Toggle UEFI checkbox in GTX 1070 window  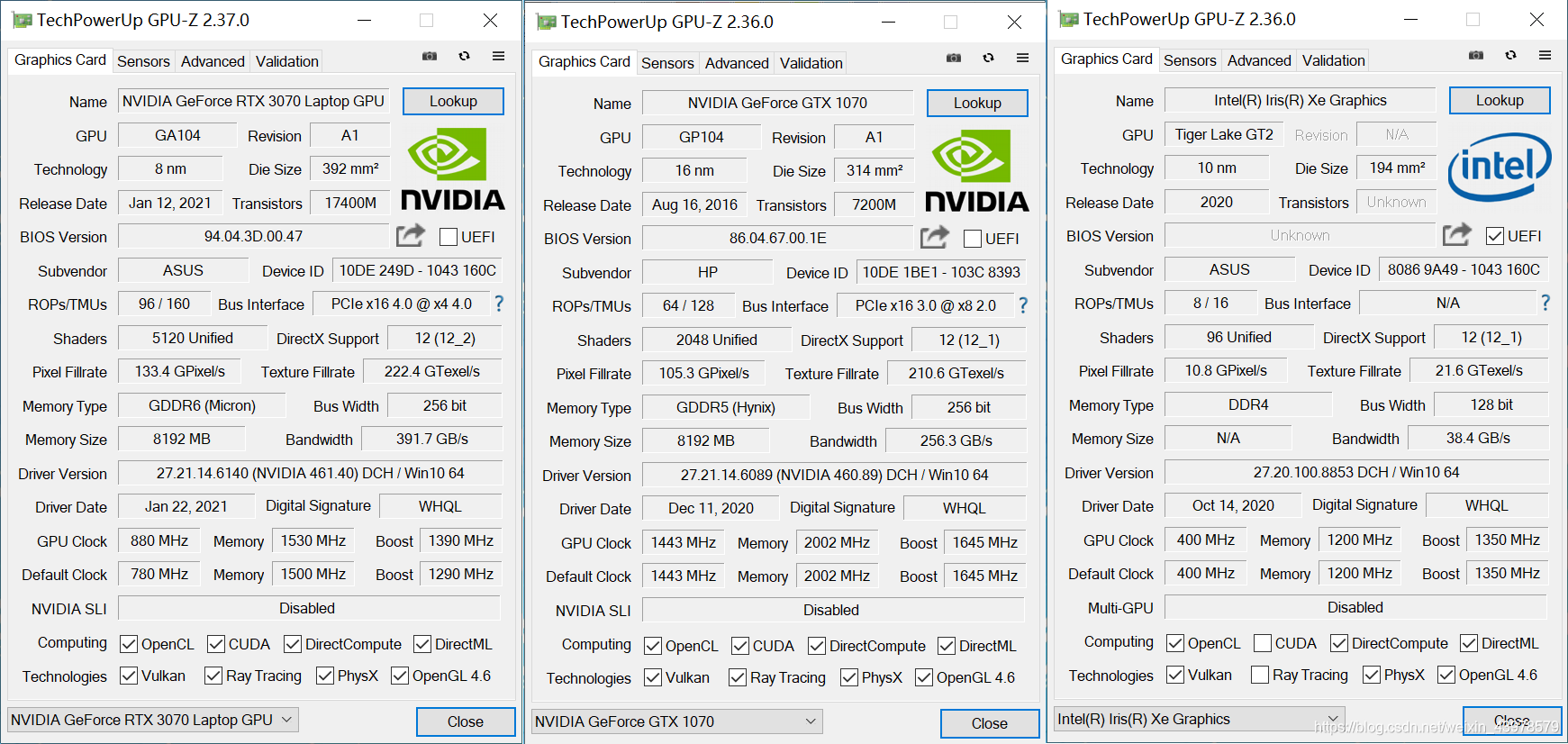(972, 239)
